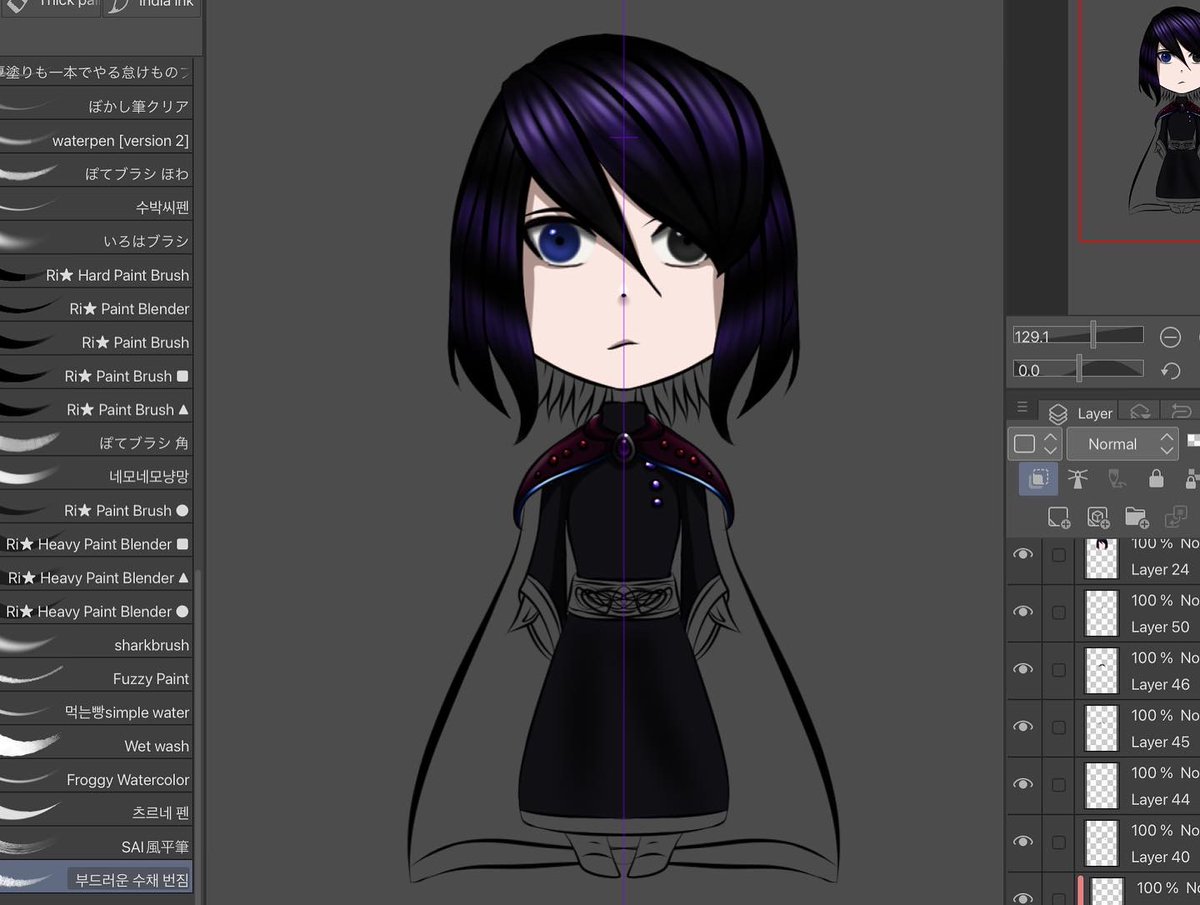Open the search layer tab icon
This screenshot has height=905, width=1200.
click(1139, 412)
